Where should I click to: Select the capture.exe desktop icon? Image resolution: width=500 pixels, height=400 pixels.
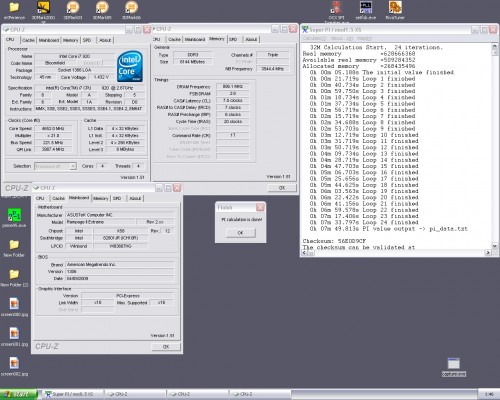click(454, 367)
